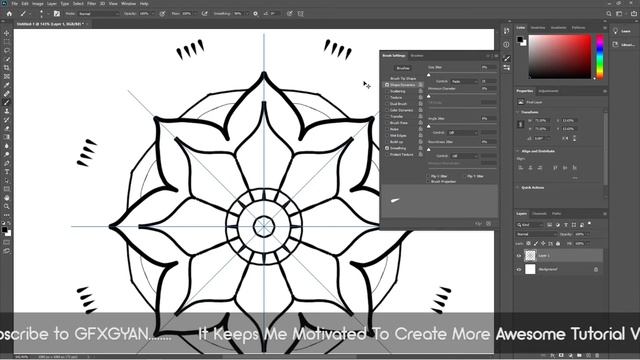Screen dimensions: 640x360
Task: Open the Libraries panel icon
Action: [616, 44]
